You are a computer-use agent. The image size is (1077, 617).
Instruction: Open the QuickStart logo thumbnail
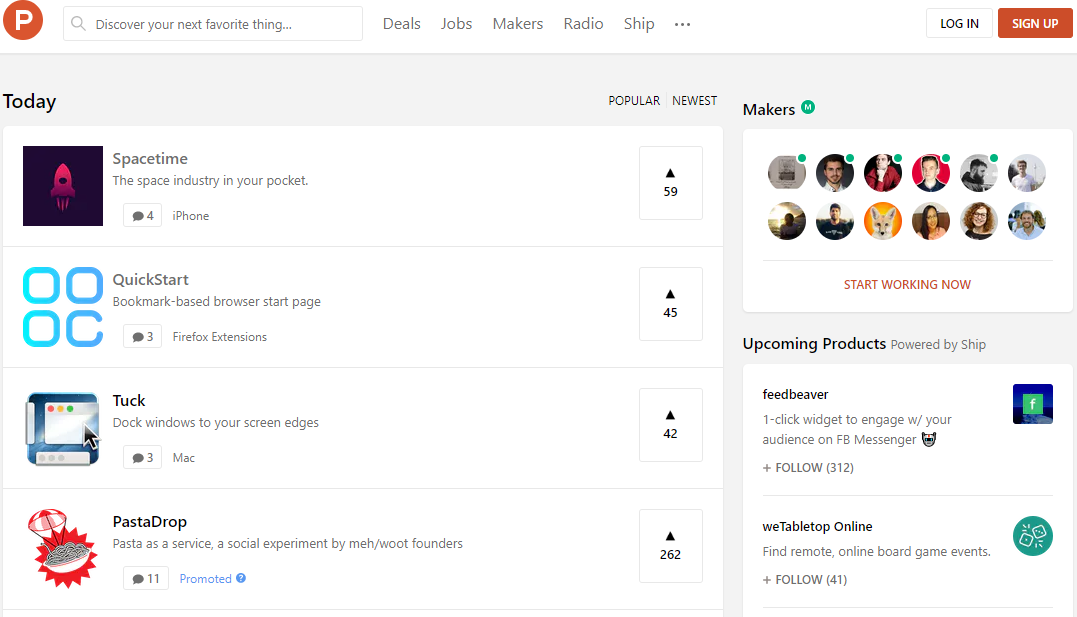[x=63, y=307]
